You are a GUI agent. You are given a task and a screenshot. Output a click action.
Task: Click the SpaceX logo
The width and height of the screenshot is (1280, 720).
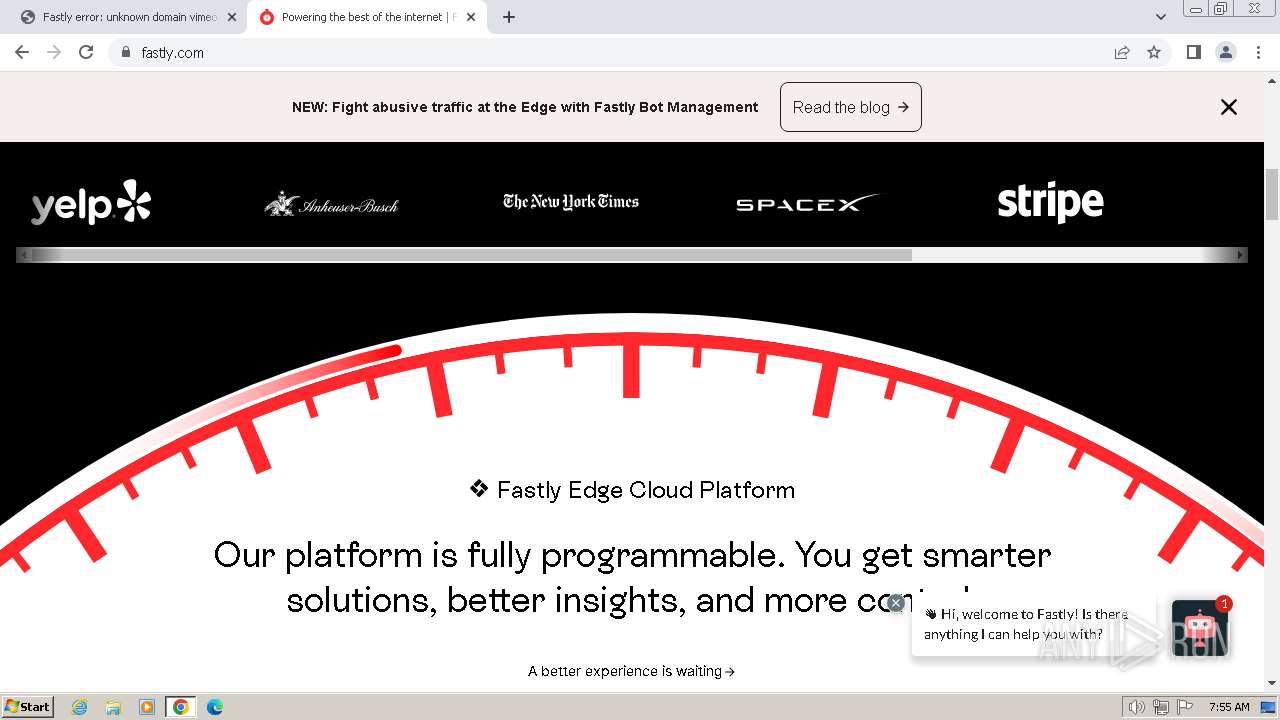807,203
